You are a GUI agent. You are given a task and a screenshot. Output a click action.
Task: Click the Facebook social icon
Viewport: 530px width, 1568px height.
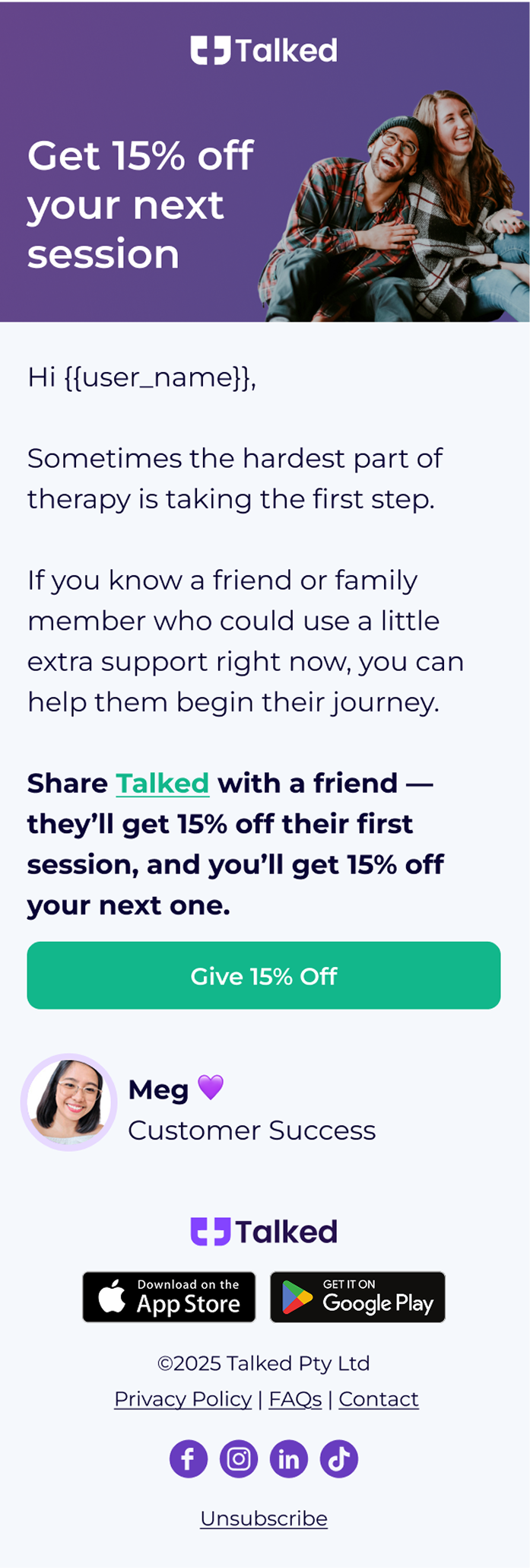189,1458
